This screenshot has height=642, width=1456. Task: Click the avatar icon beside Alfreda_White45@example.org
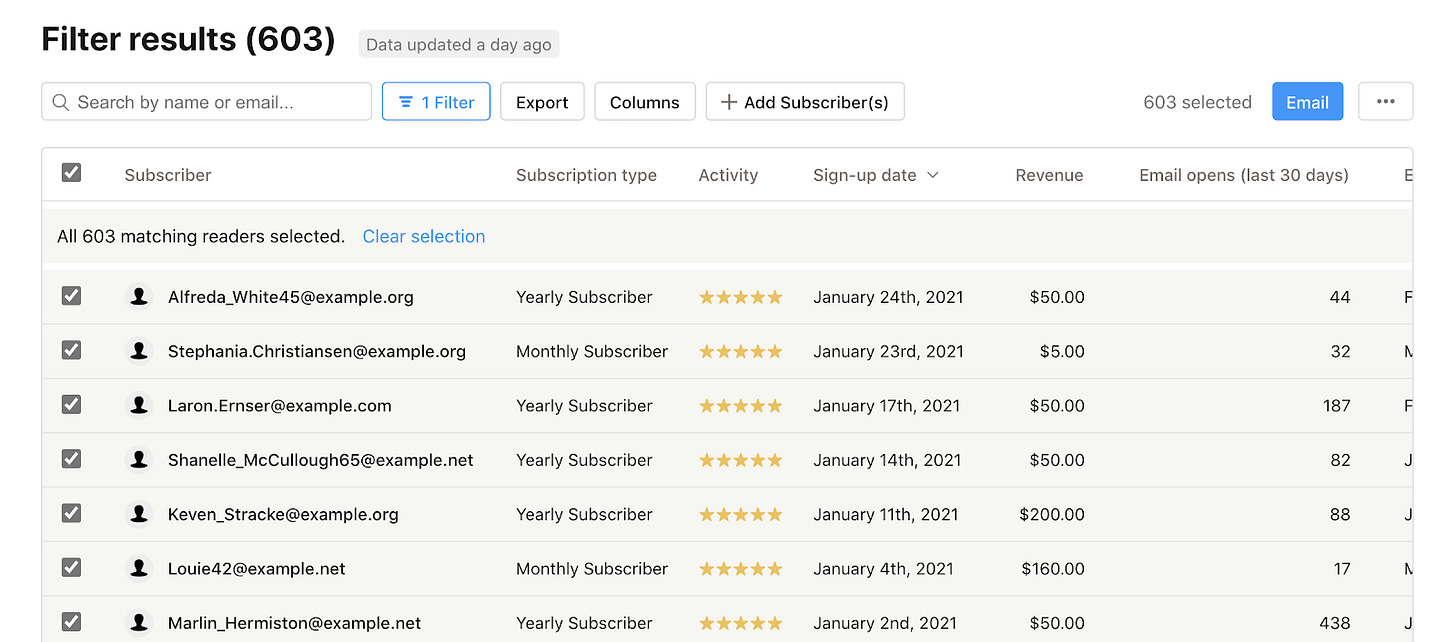[x=138, y=296]
